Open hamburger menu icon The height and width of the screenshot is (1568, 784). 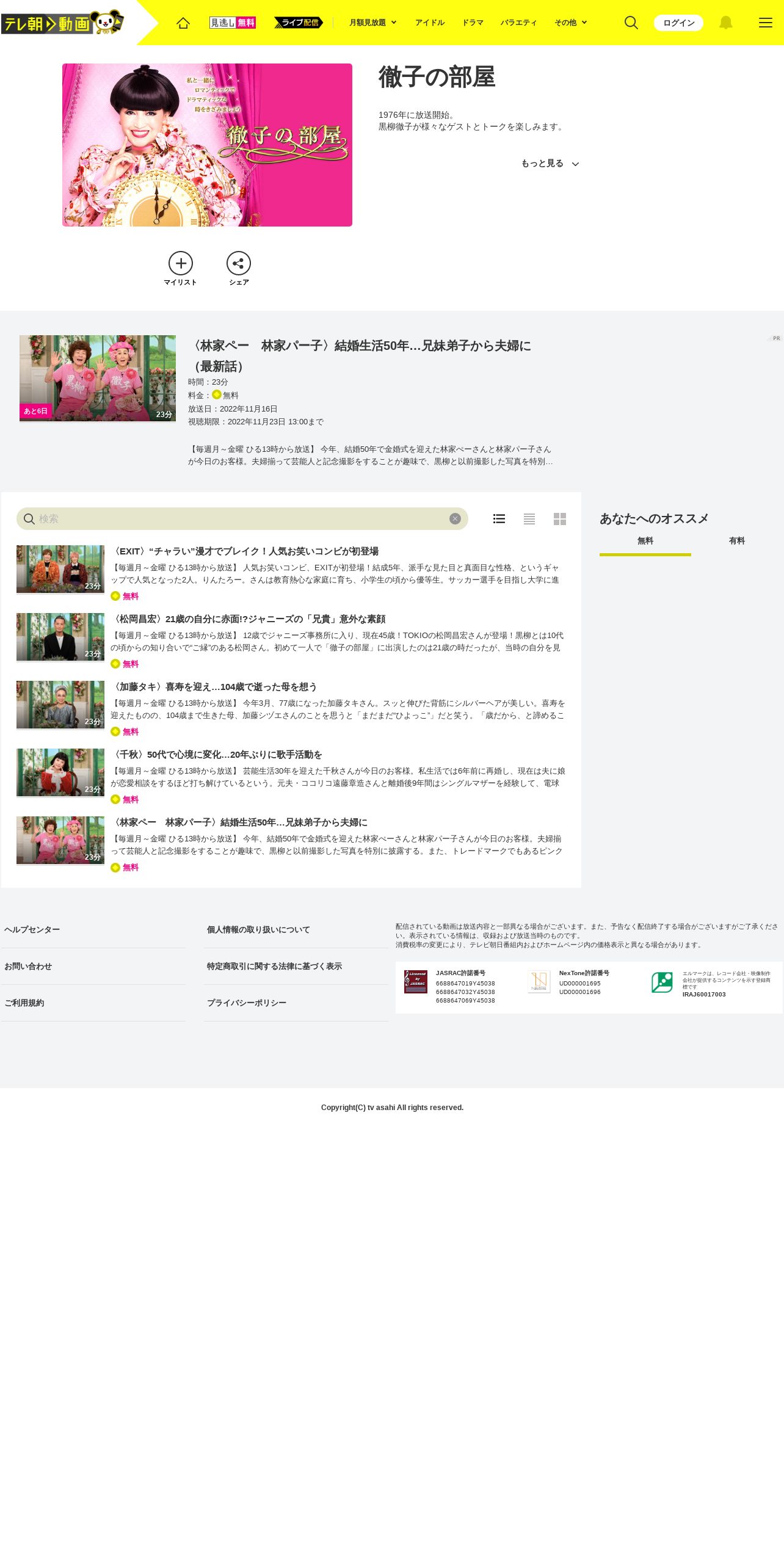click(765, 23)
